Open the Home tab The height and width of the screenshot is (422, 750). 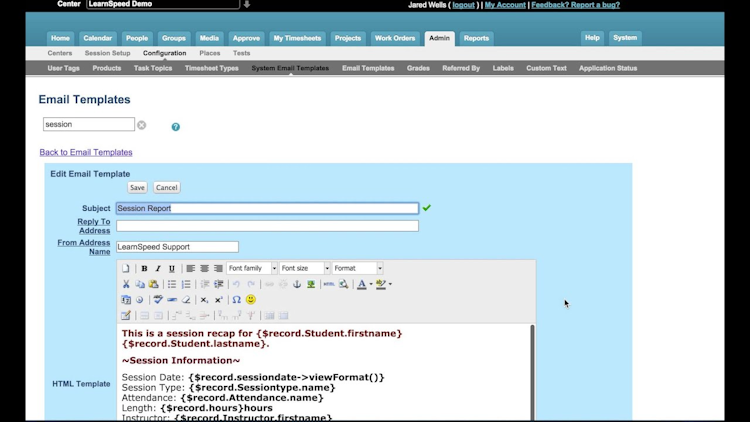pos(60,38)
